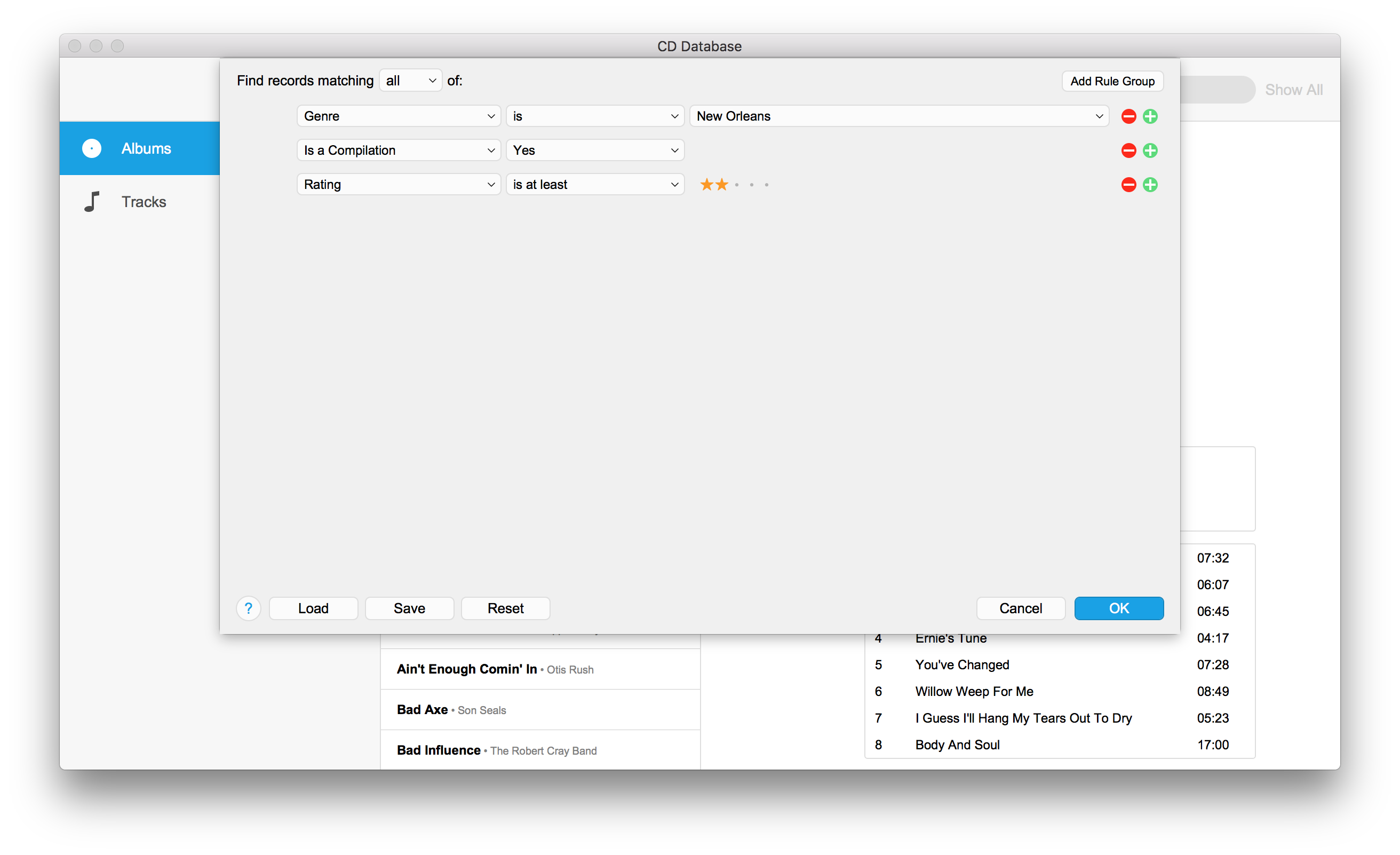
Task: Select track Ernie's Tune
Action: (1060, 638)
